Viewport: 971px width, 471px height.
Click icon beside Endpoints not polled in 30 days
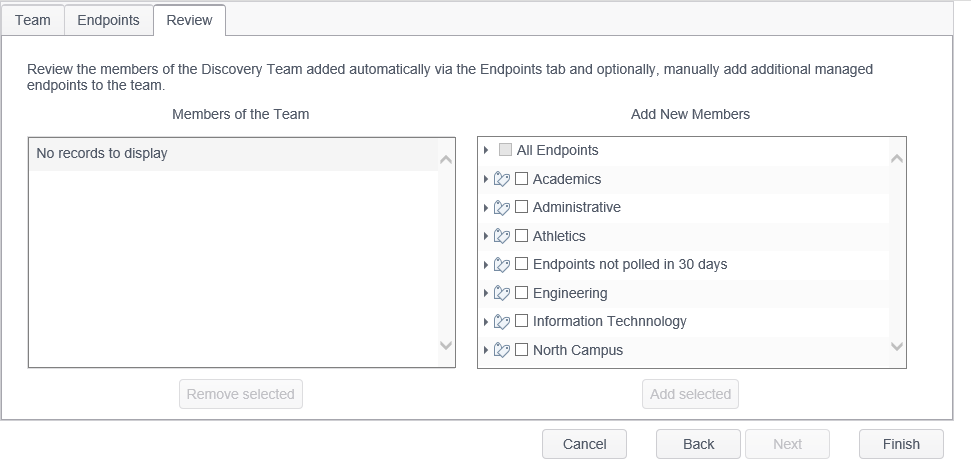pos(502,265)
